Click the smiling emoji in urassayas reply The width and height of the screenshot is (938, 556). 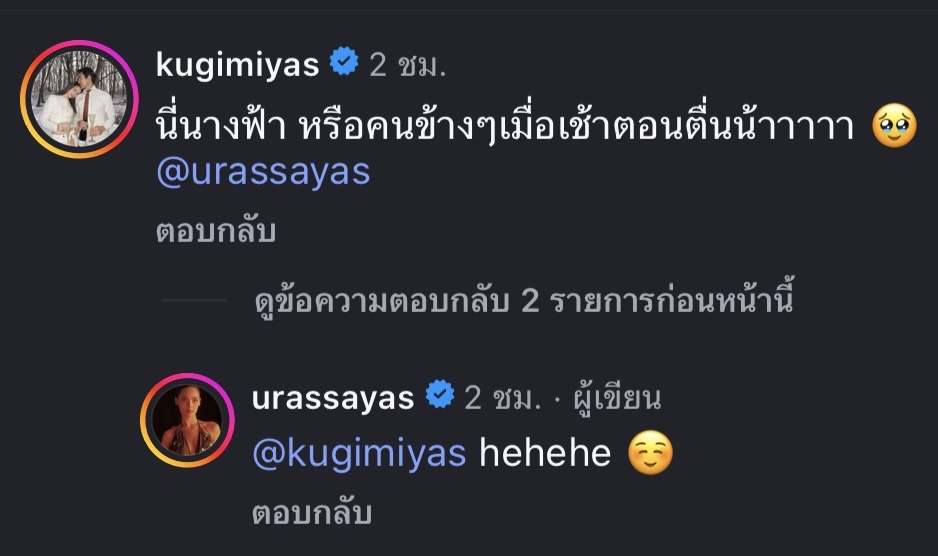(650, 455)
